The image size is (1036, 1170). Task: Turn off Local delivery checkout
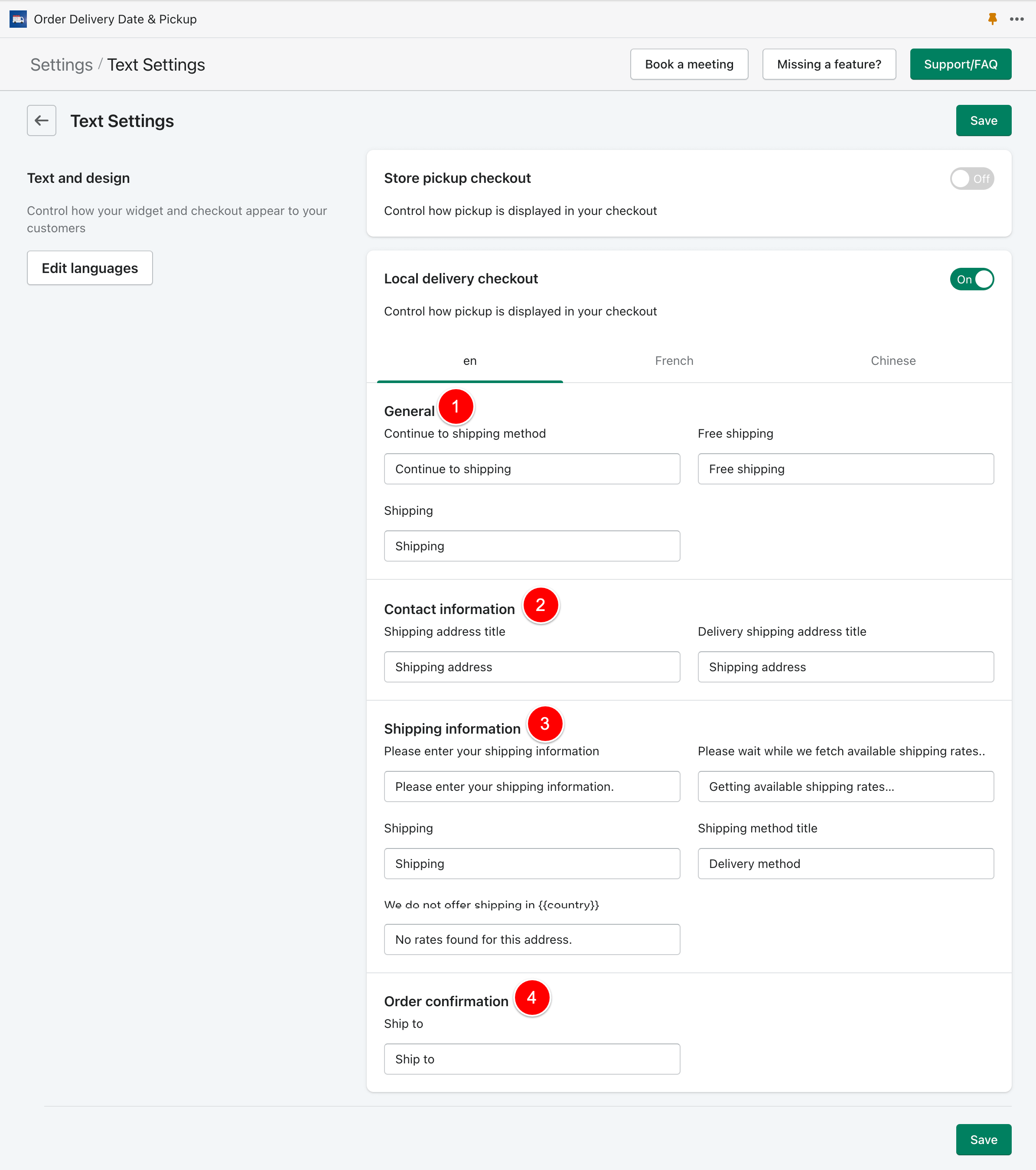click(972, 279)
